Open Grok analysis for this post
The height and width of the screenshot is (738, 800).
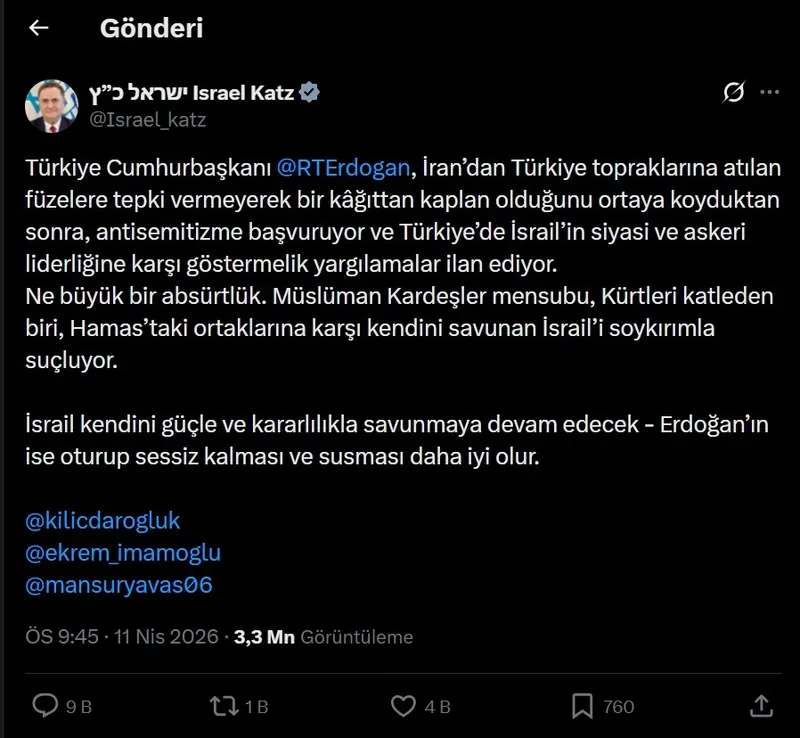(735, 90)
